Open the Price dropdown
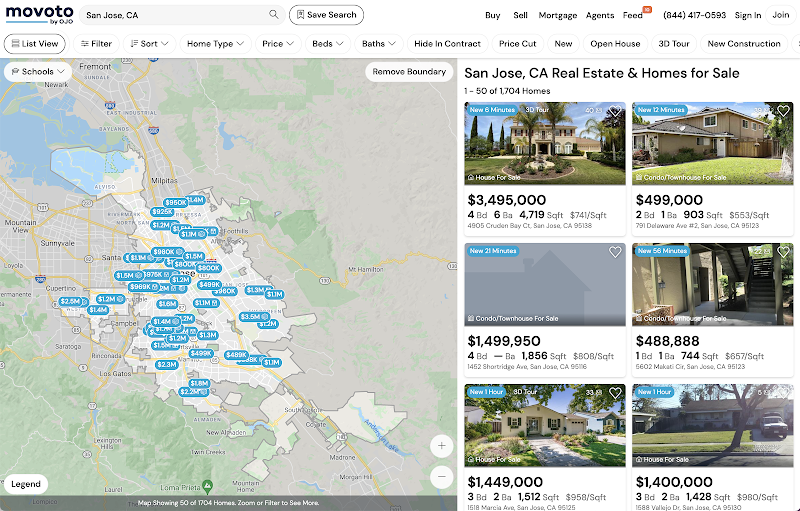The image size is (800, 511). tap(278, 44)
